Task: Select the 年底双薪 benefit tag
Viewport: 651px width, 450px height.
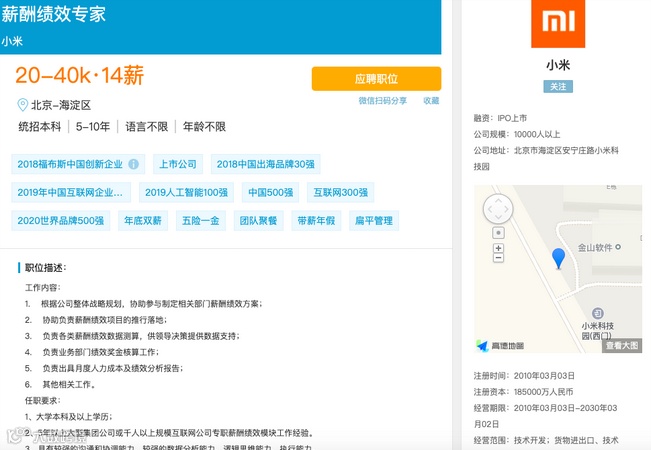Action: point(143,220)
